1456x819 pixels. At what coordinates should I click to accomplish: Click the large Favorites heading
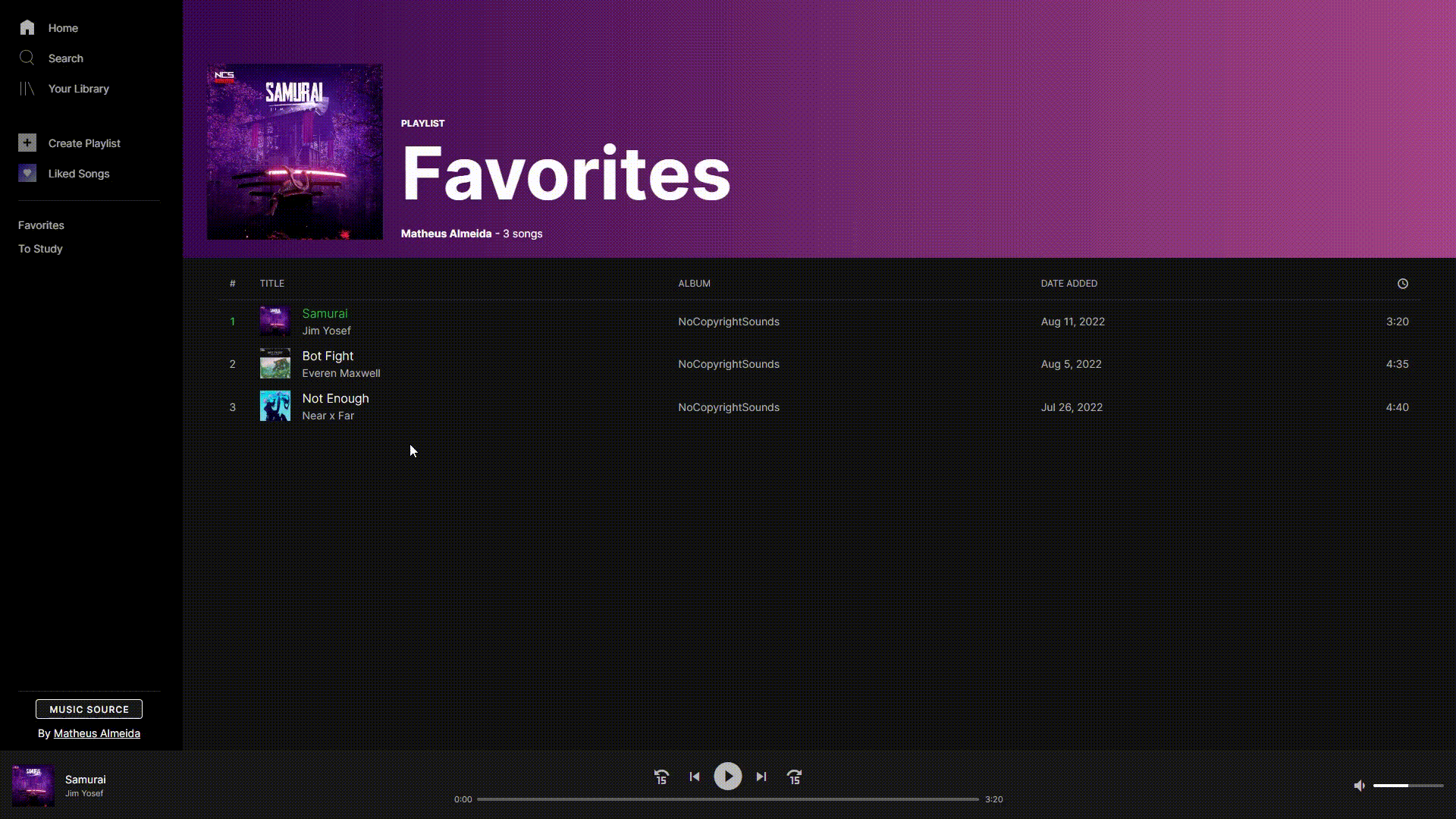coord(566,173)
